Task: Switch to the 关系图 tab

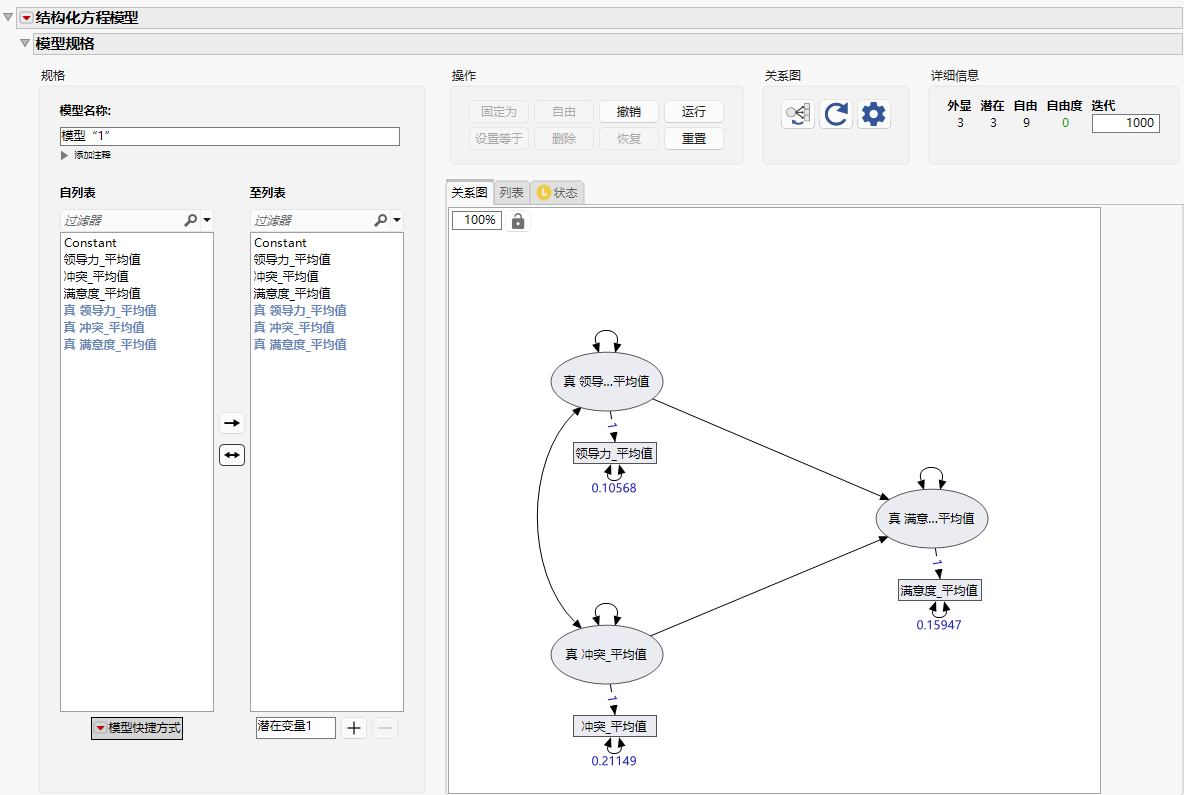Action: [470, 193]
